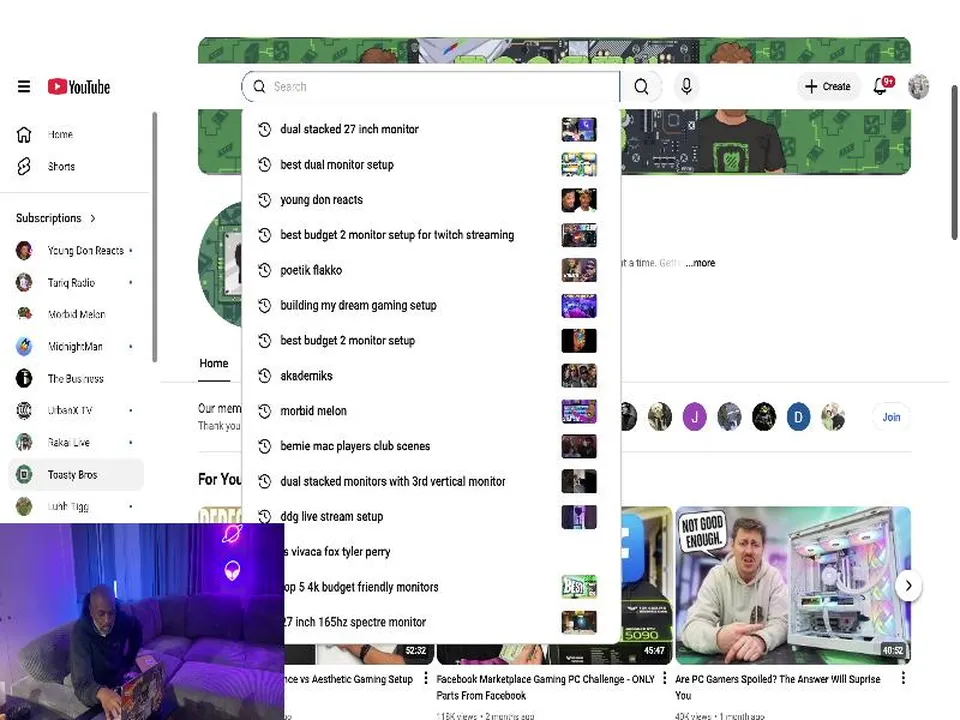The image size is (960, 720).
Task: Open the notifications bell
Action: pos(882,86)
